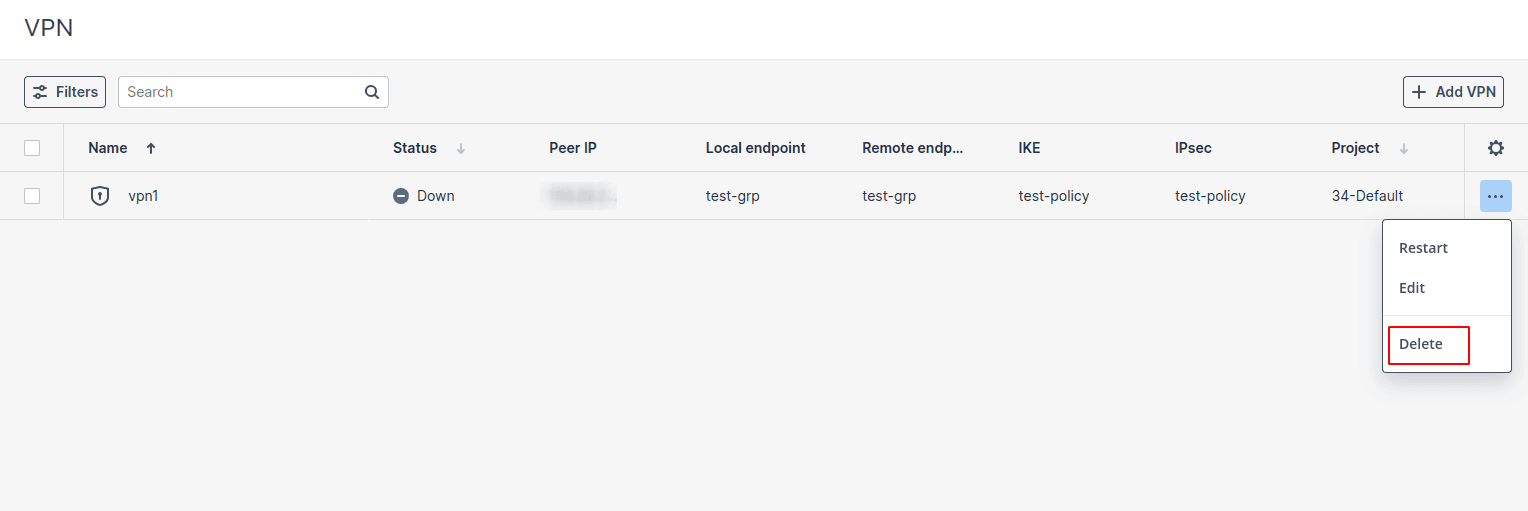
Task: Click the Local endpoint column header
Action: pyautogui.click(x=755, y=148)
